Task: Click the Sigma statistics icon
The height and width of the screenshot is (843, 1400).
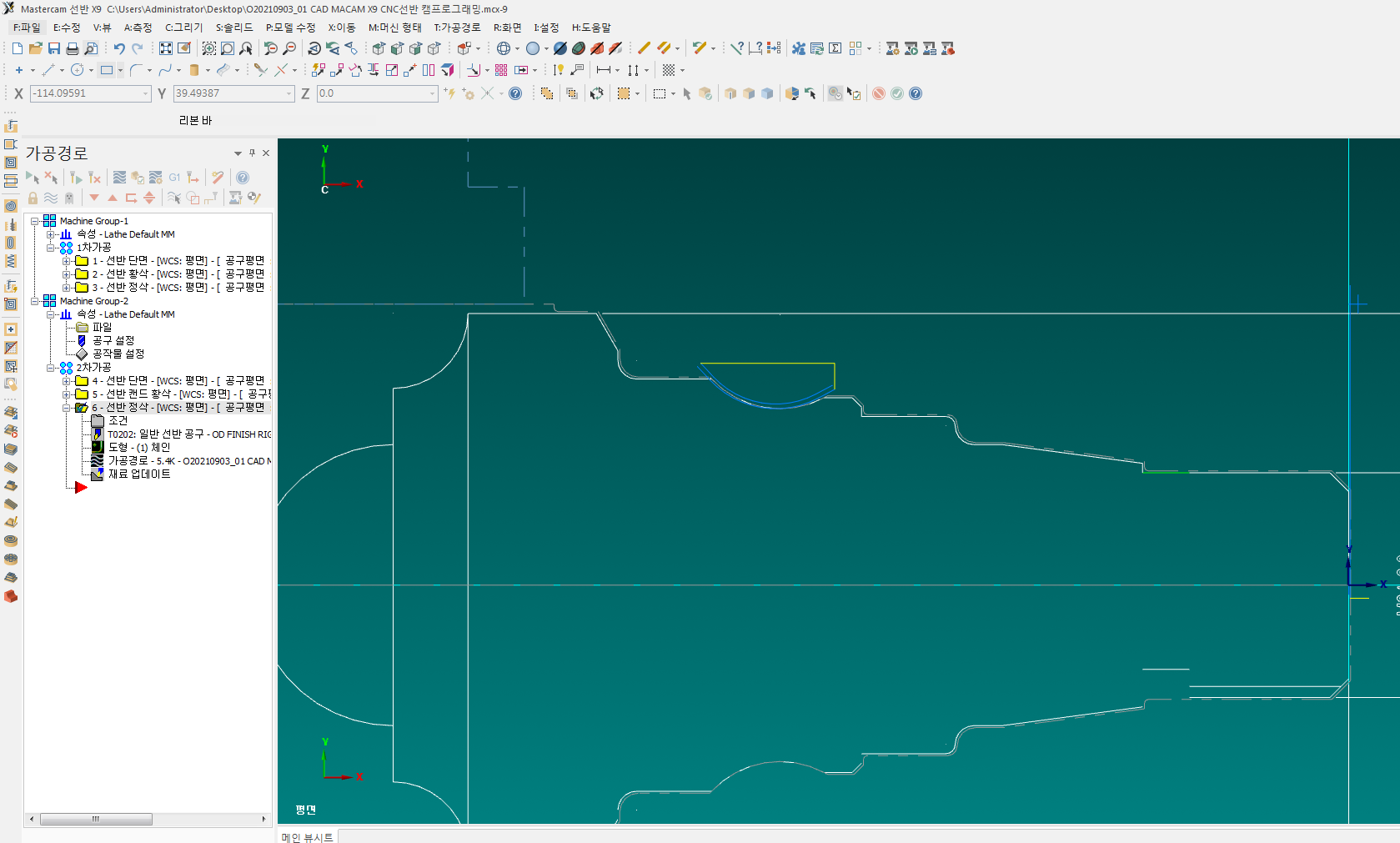Action: [835, 48]
